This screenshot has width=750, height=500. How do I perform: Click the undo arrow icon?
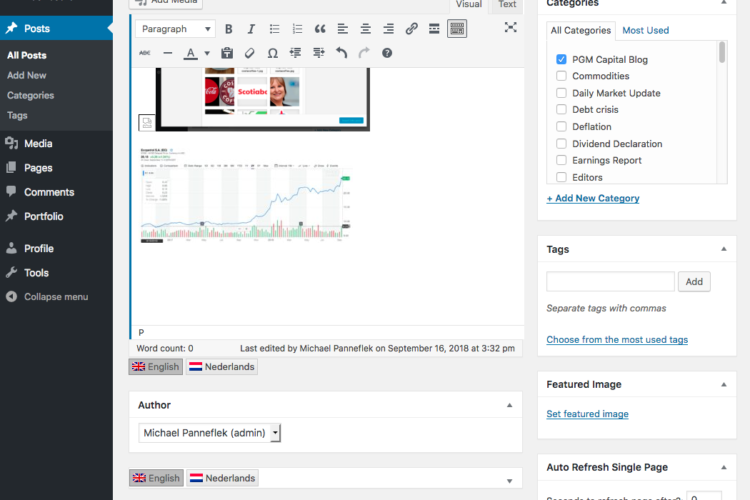(342, 52)
